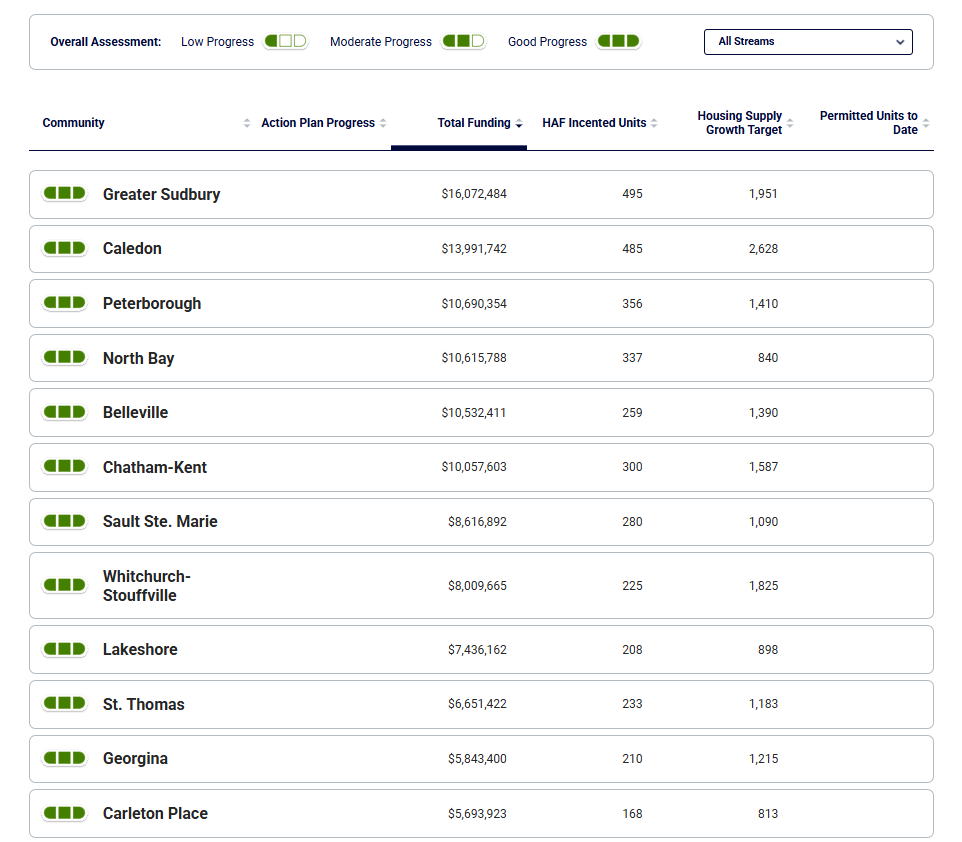
Task: Open the Belleville community row
Action: click(135, 412)
